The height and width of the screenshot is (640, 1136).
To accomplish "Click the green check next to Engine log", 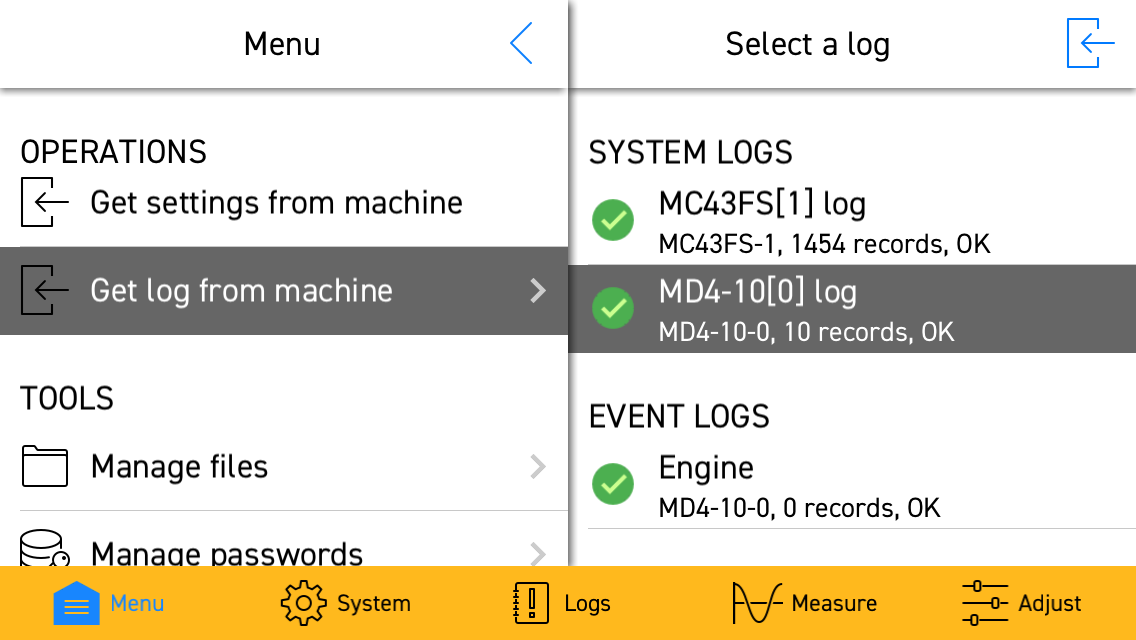I will tap(613, 484).
